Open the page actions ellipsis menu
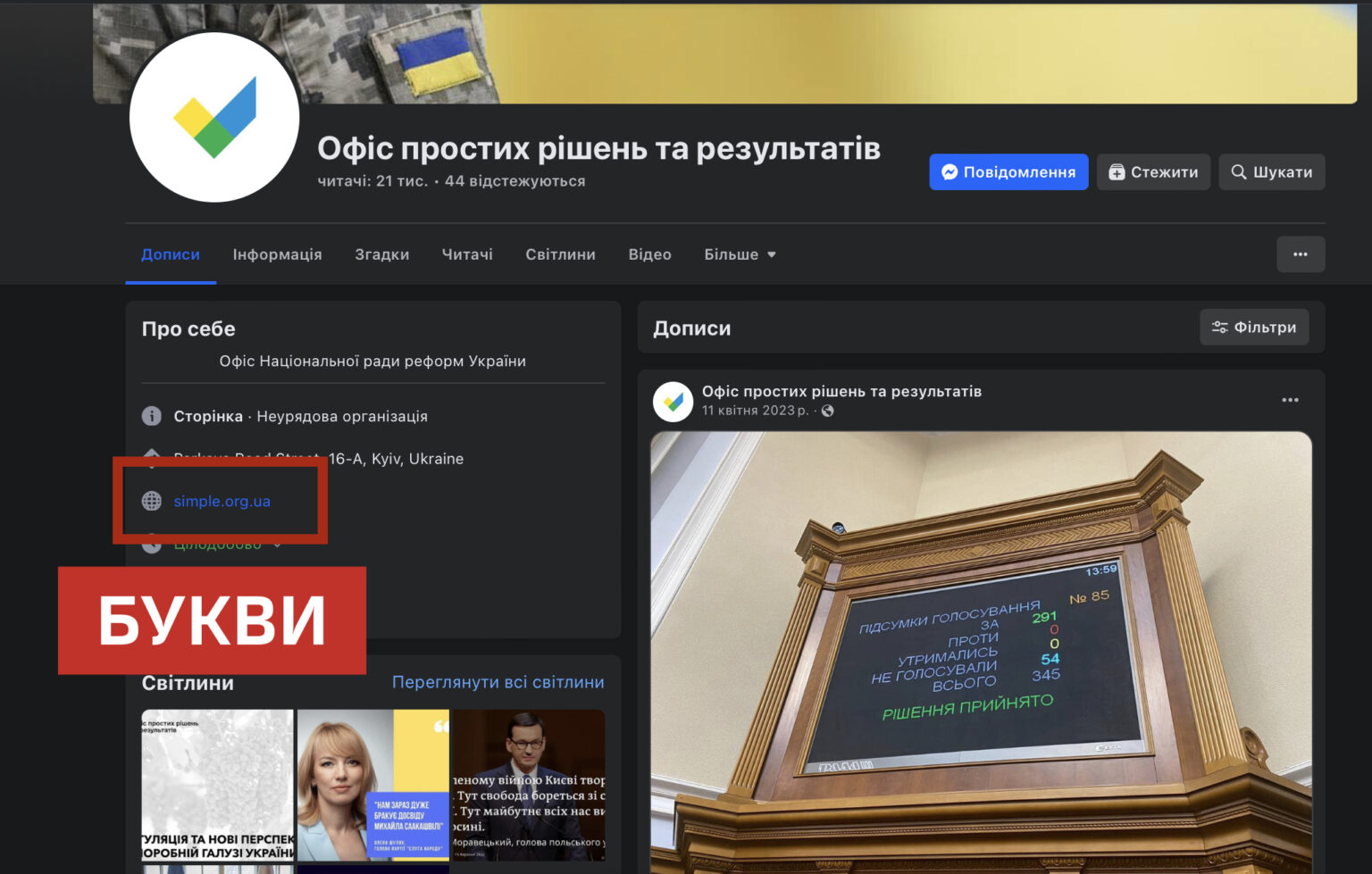The height and width of the screenshot is (874, 1372). (1301, 254)
